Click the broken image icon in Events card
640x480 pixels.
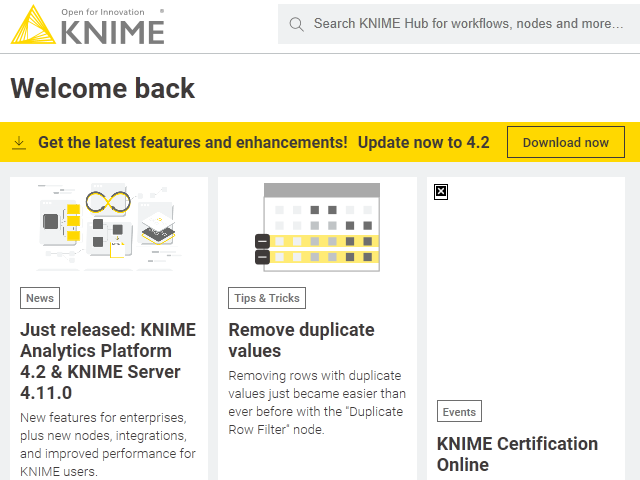(441, 192)
